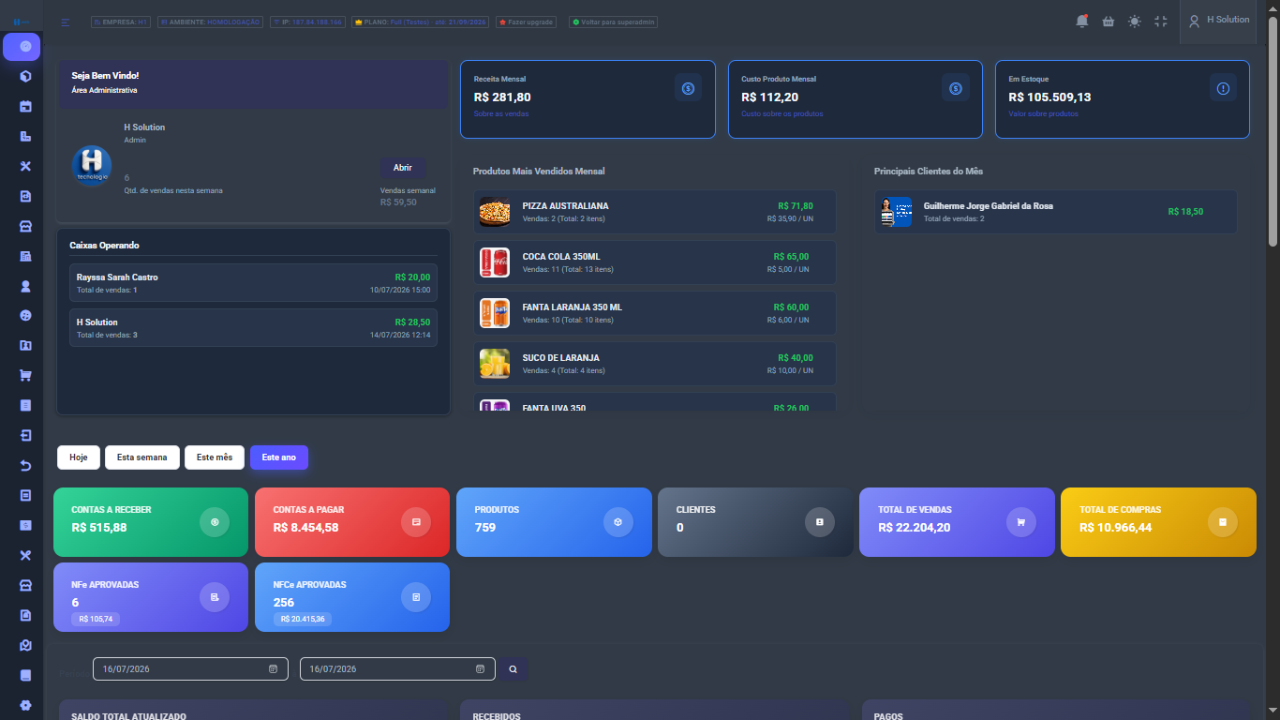Open the dollar bill icon in the sidebar
This screenshot has height=720, width=1280.
point(25,525)
